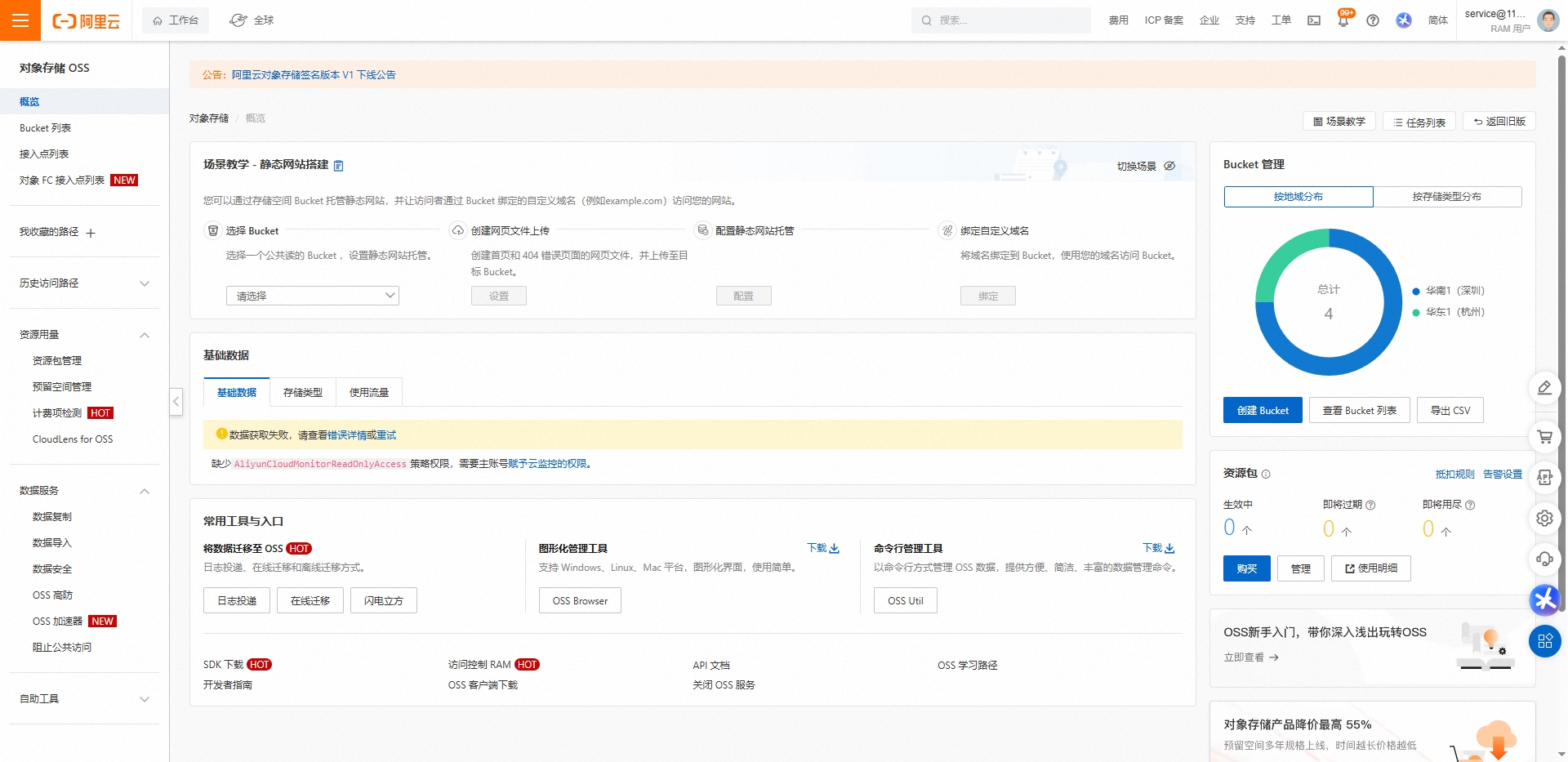This screenshot has width=1568, height=762.
Task: Click the settings gear floating icon
Action: (x=1544, y=519)
